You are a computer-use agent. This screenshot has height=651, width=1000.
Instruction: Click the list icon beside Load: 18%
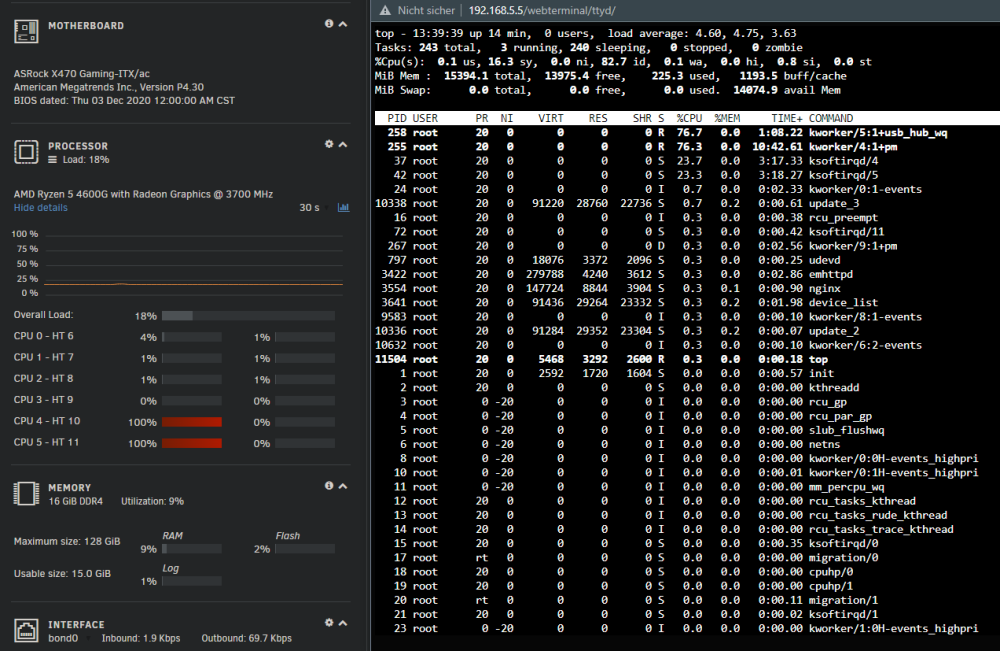52,159
